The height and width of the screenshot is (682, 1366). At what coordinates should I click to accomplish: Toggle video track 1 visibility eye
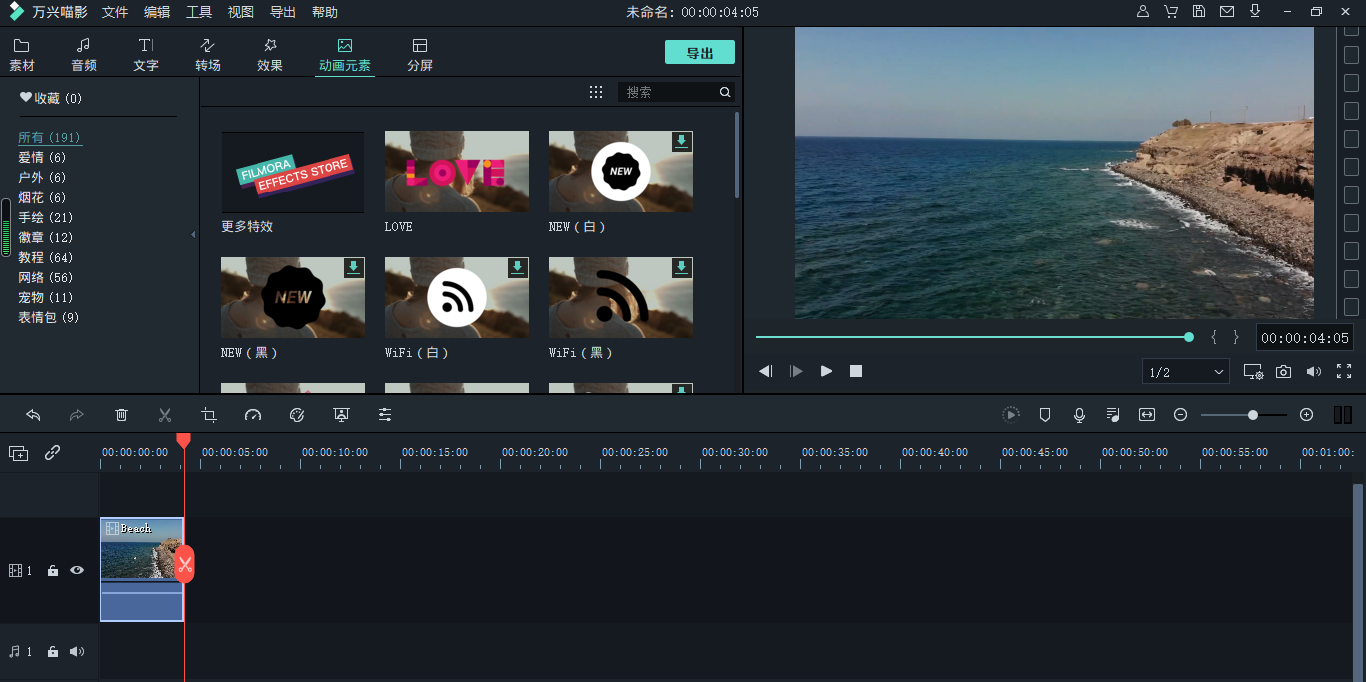[x=77, y=570]
